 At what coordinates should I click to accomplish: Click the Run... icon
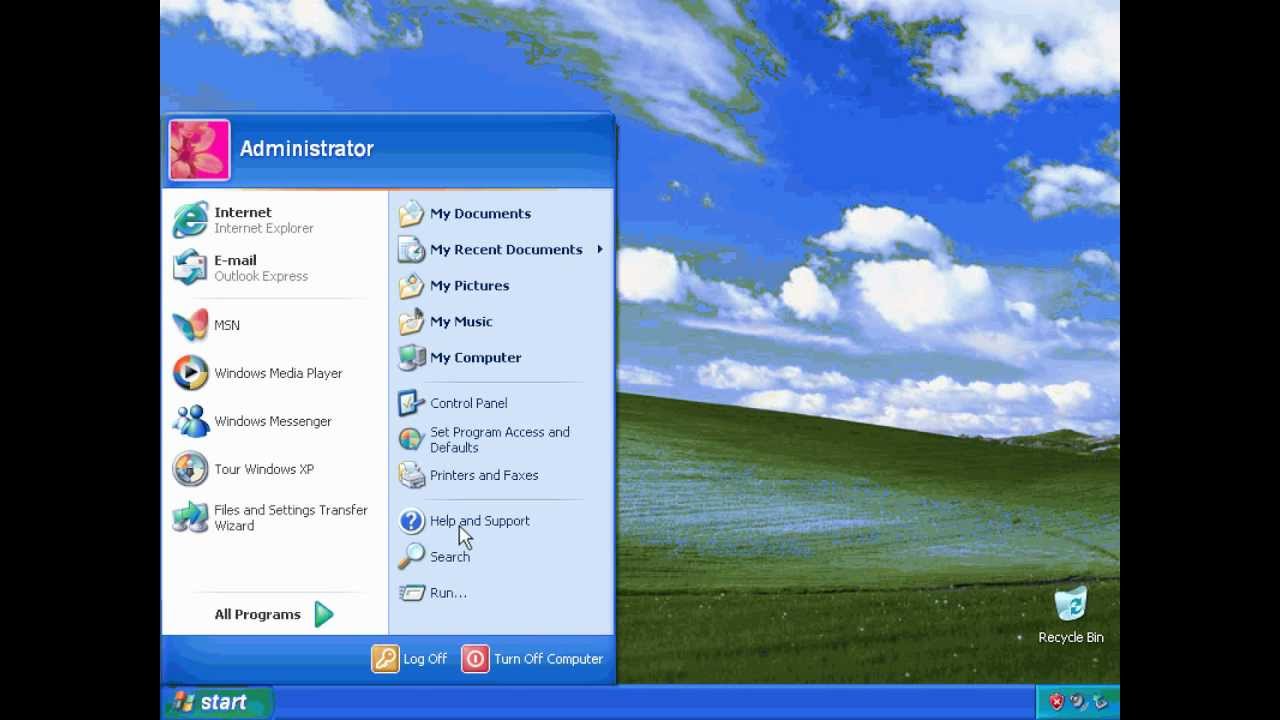(411, 593)
